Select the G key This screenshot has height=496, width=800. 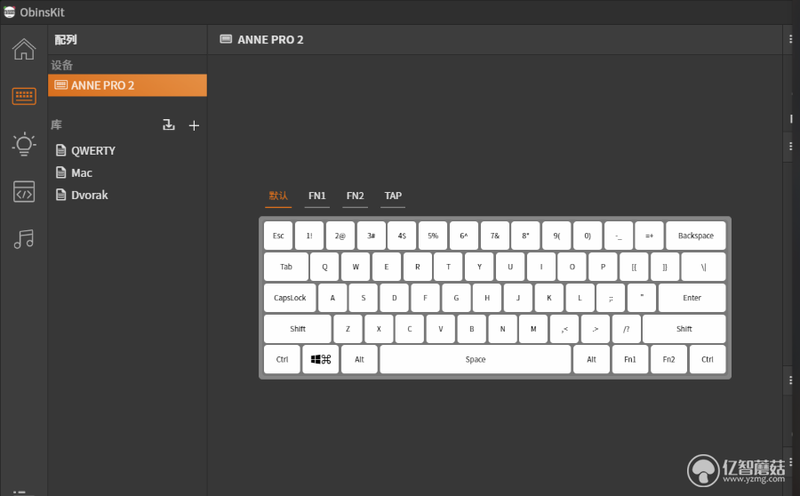pyautogui.click(x=456, y=298)
